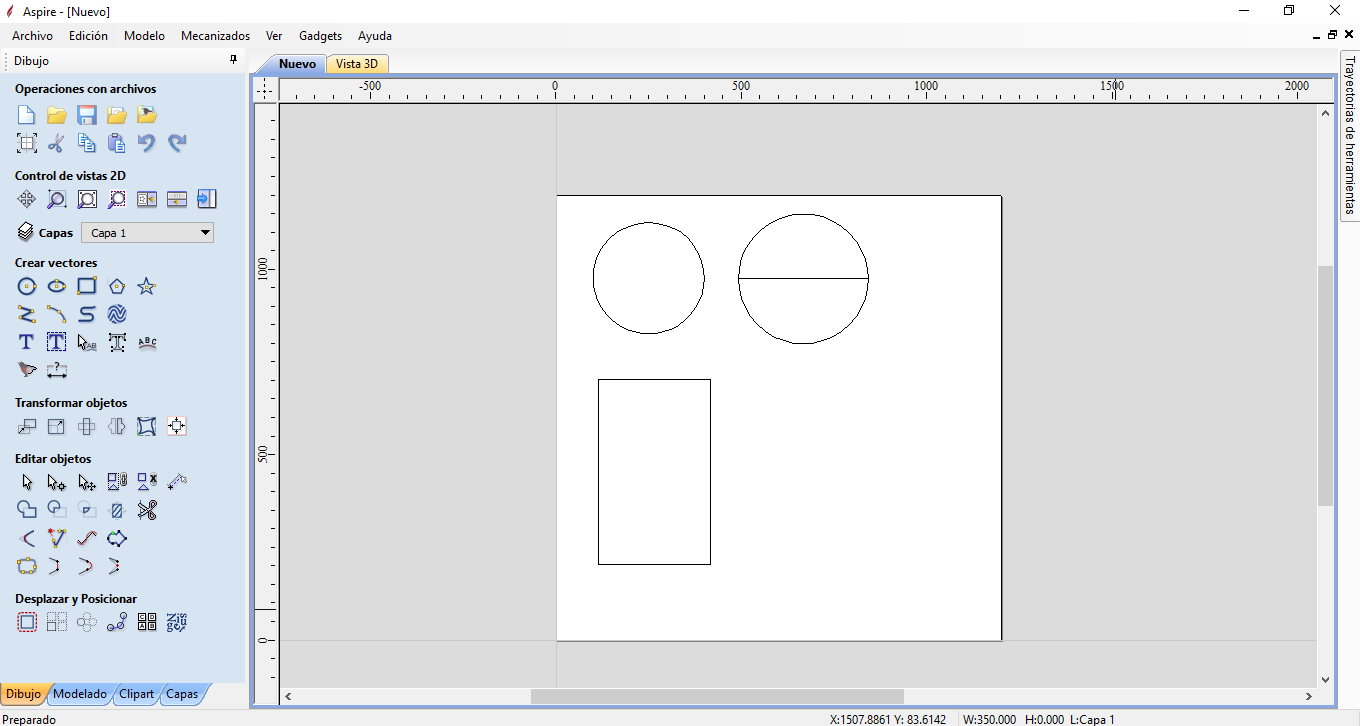Open the Mecanizados menu

(x=215, y=36)
